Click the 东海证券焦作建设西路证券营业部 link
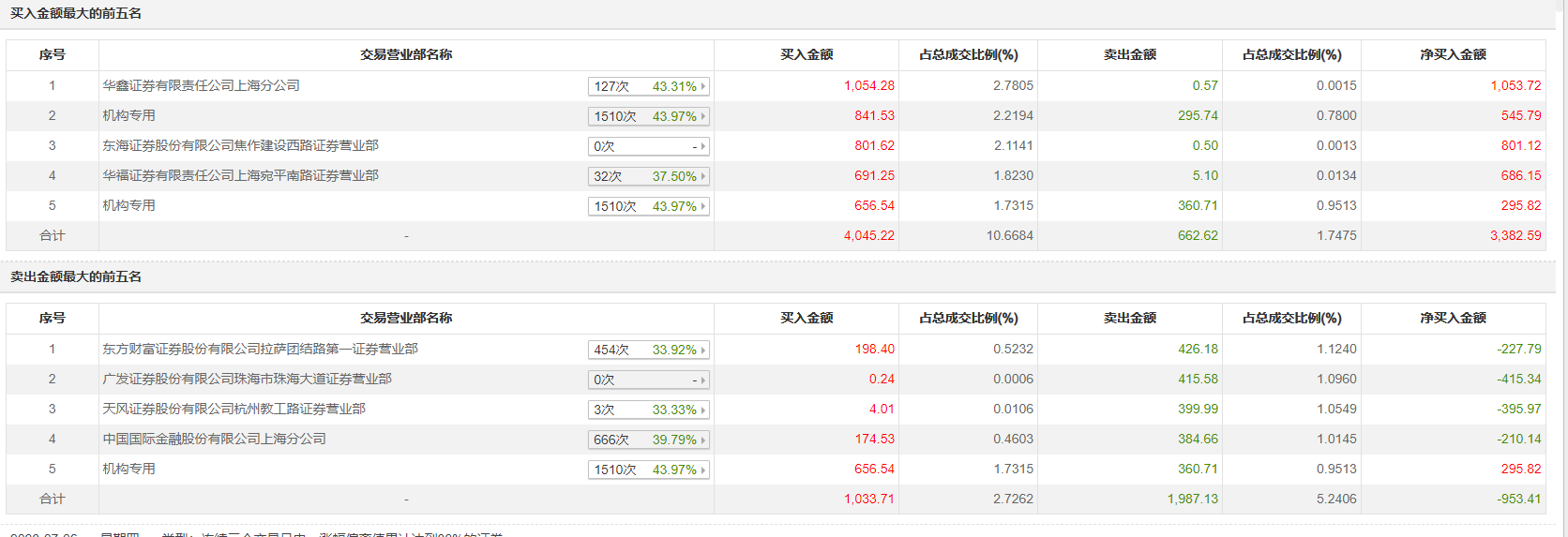Viewport: 1568px width, 537px height. pyautogui.click(x=240, y=145)
